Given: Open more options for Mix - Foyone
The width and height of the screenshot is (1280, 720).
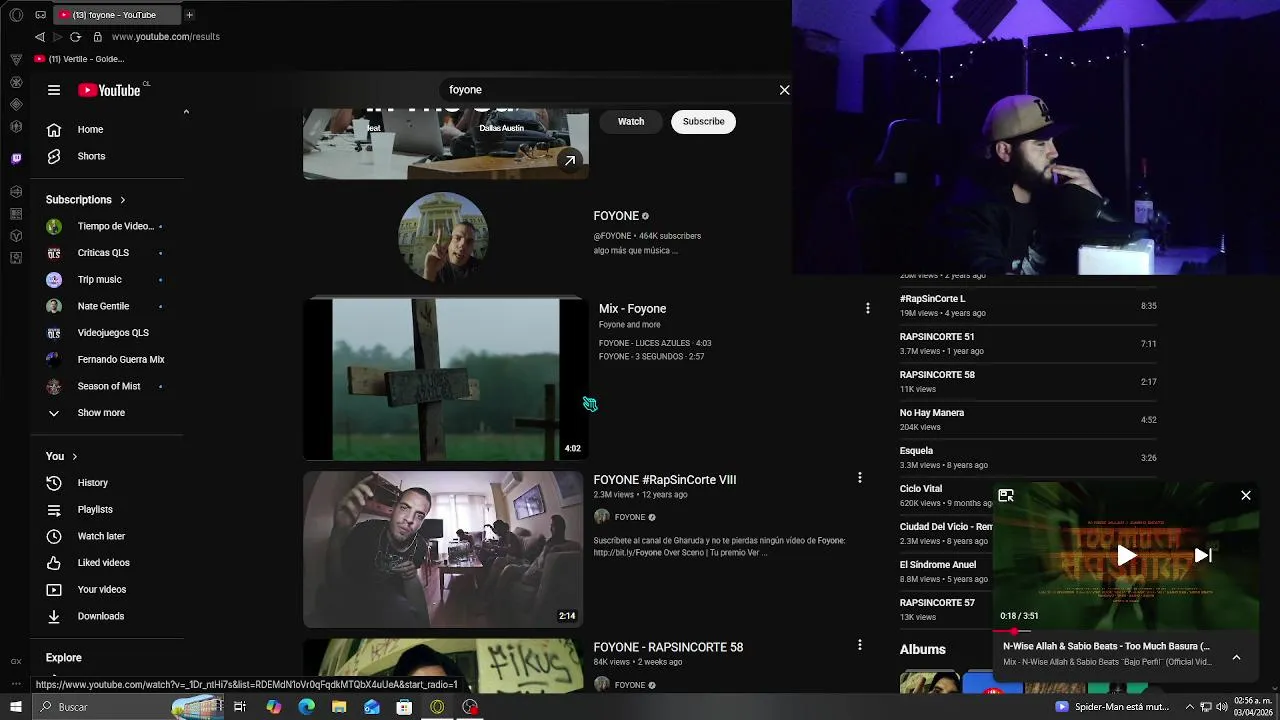Looking at the screenshot, I should [868, 309].
